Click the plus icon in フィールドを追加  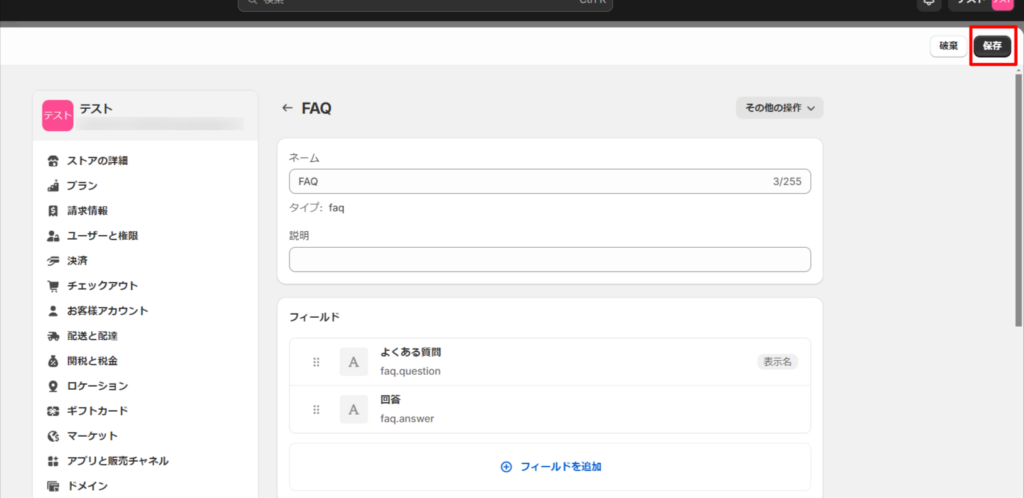click(505, 467)
